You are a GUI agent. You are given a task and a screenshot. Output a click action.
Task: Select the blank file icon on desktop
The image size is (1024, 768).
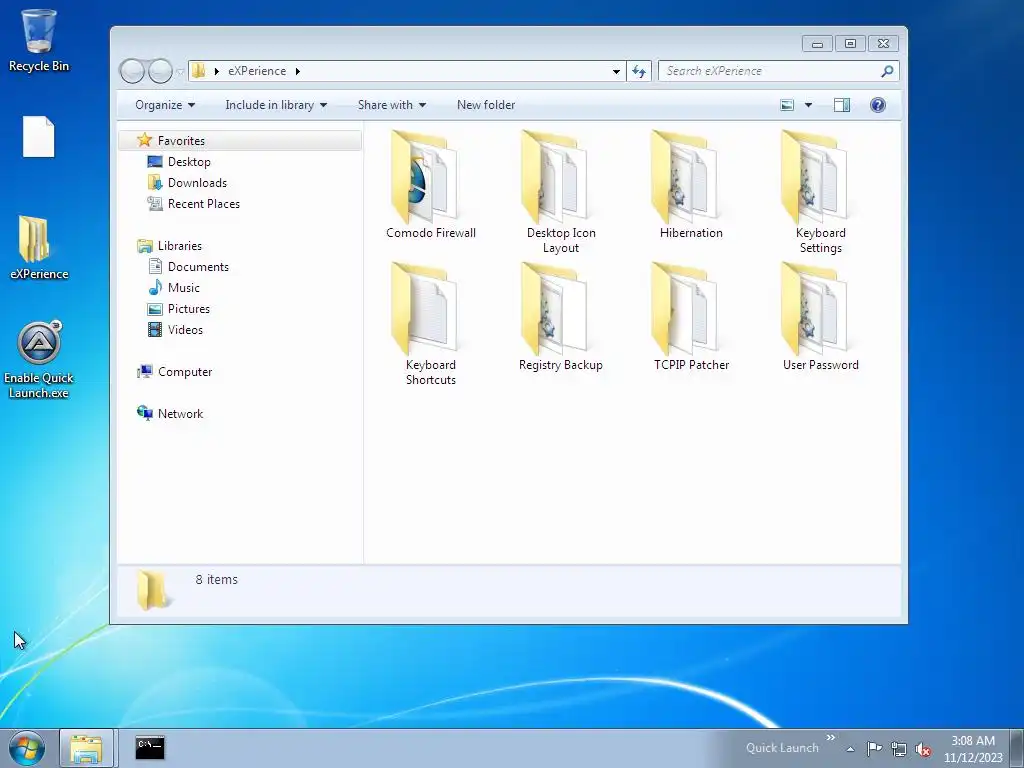tap(39, 136)
